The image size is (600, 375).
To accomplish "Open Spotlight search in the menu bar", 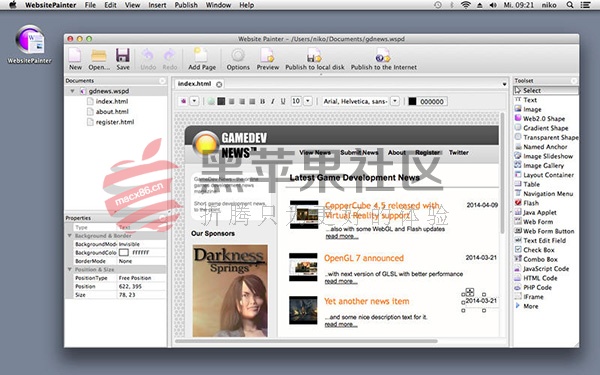I will tap(570, 5).
